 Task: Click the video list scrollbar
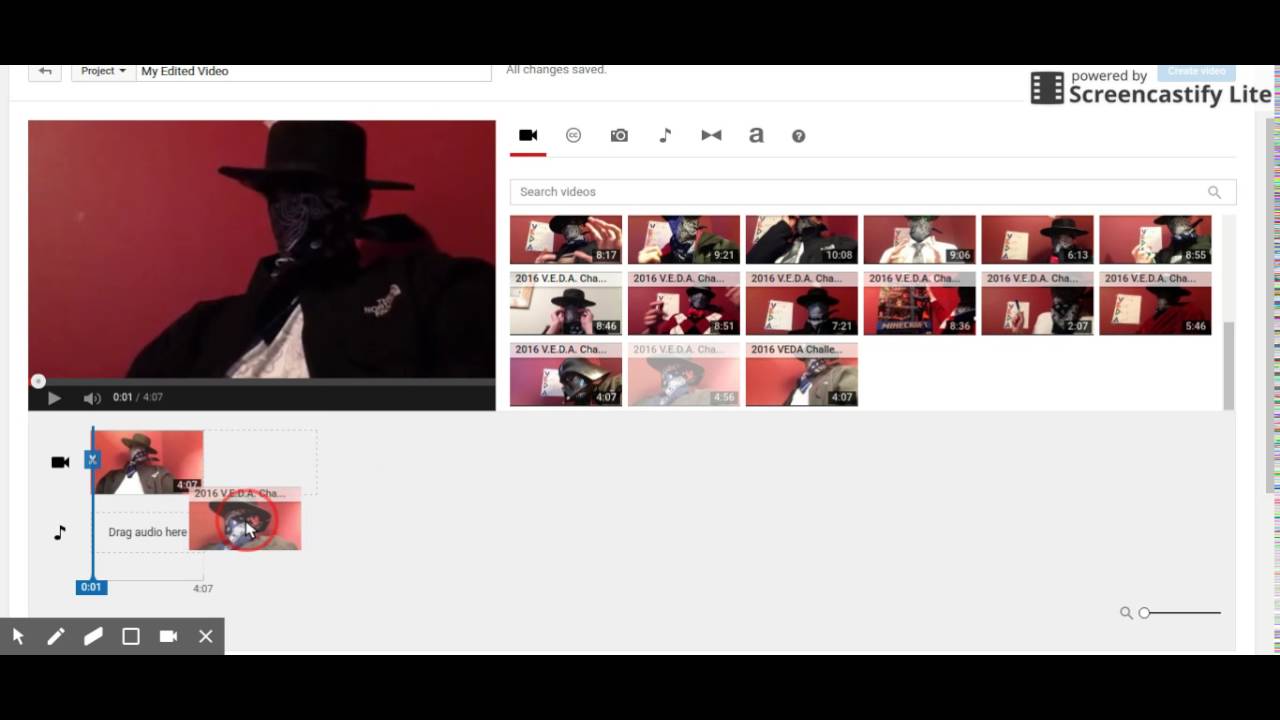1229,365
